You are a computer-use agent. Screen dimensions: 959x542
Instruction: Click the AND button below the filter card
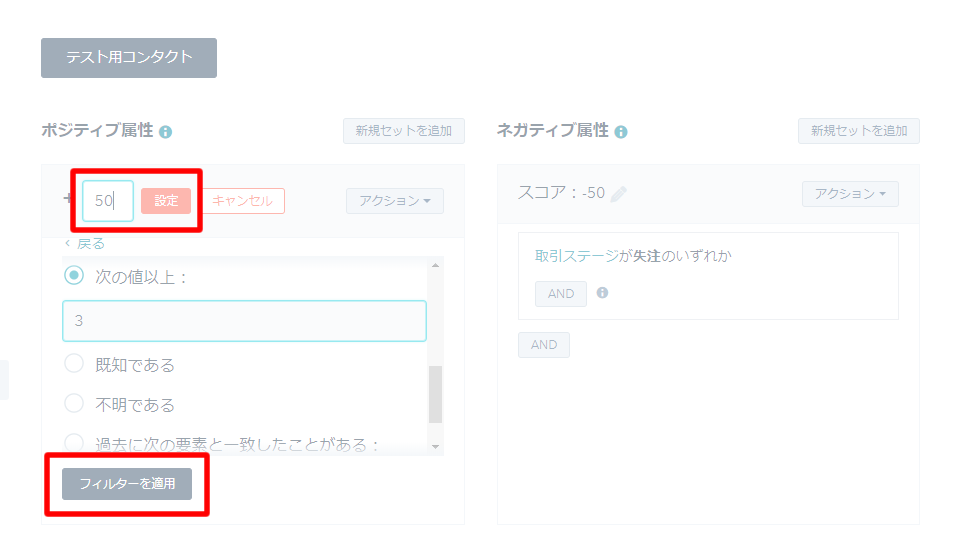point(544,345)
